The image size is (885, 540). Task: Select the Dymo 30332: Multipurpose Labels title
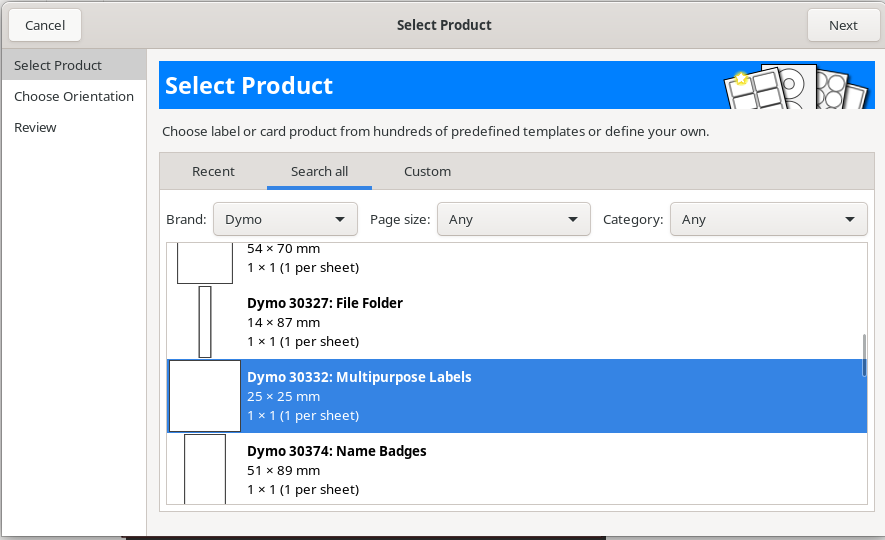pyautogui.click(x=359, y=377)
